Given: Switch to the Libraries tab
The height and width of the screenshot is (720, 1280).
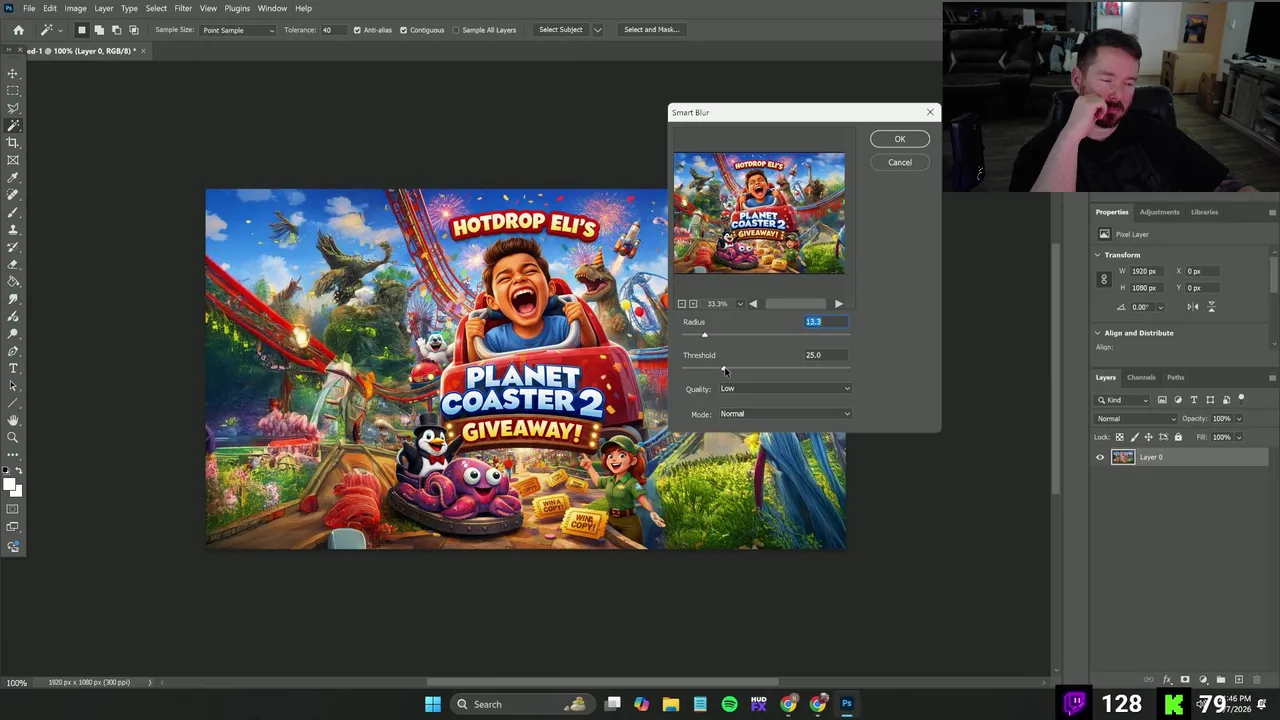Looking at the screenshot, I should pos(1204,212).
